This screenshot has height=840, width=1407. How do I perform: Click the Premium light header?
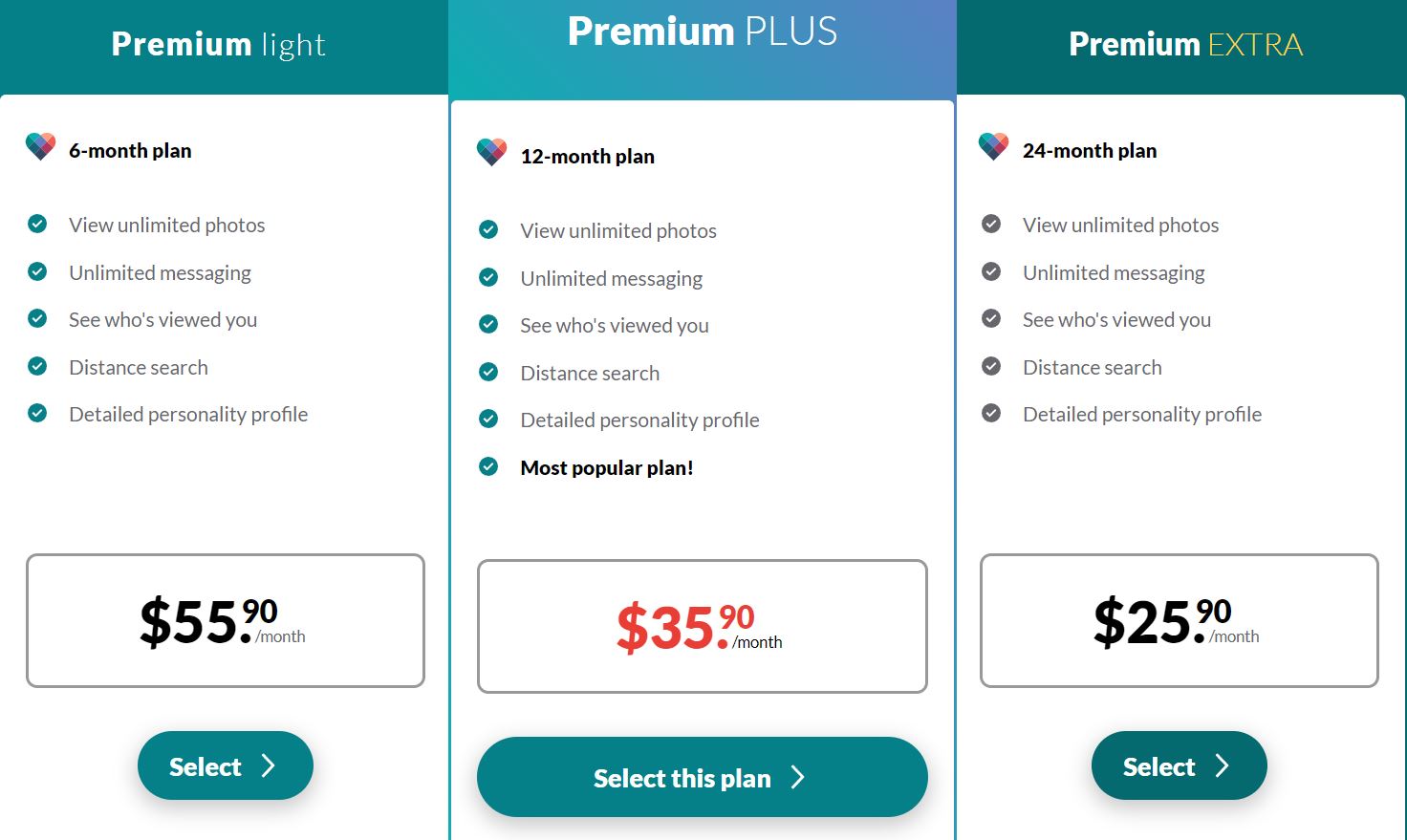[x=219, y=44]
